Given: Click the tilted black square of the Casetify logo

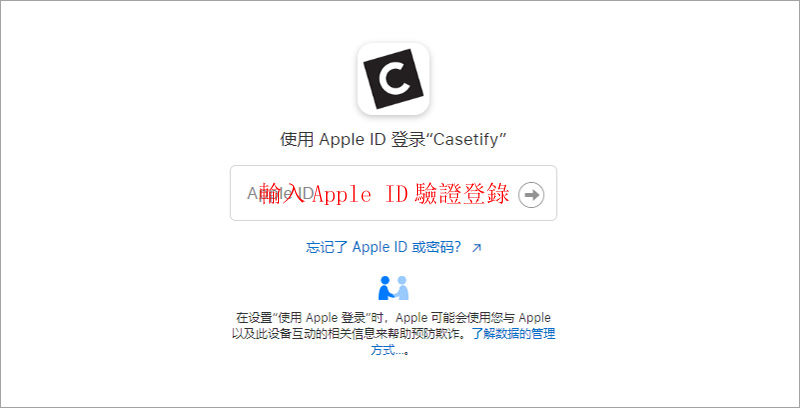Looking at the screenshot, I should tap(393, 79).
